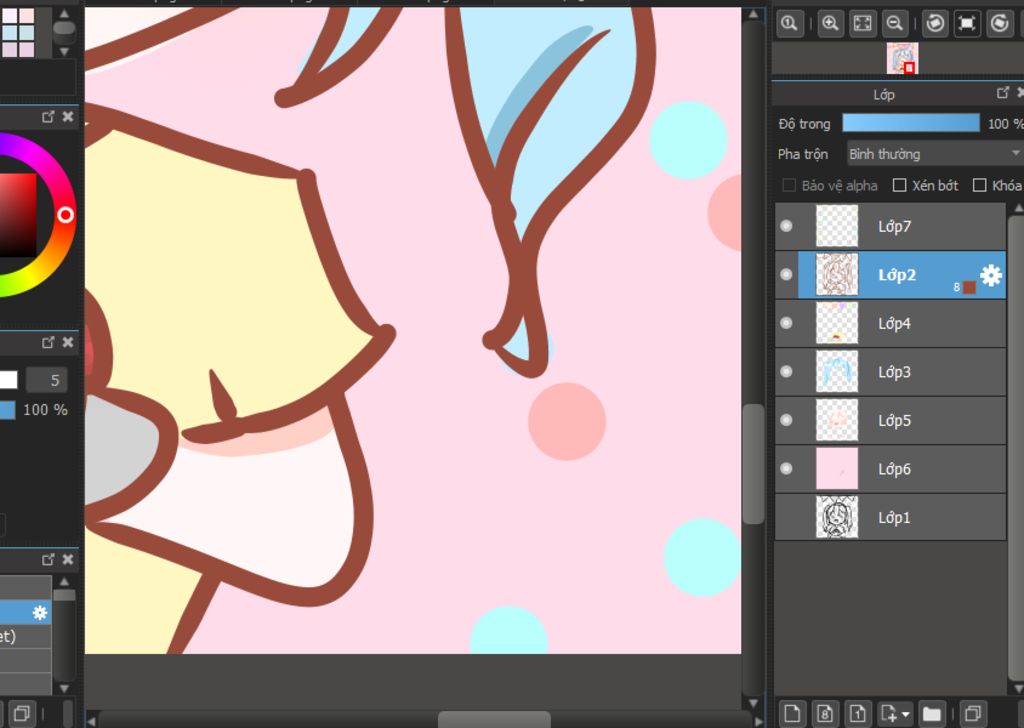Open the Pha trộn blending dropdown
The image size is (1024, 728).
934,154
